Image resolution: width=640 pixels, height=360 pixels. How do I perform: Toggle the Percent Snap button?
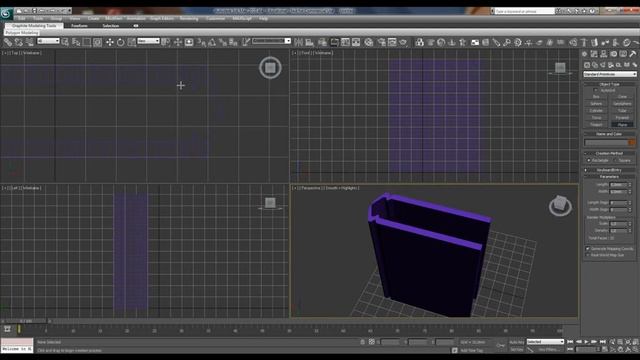pyautogui.click(x=222, y=42)
